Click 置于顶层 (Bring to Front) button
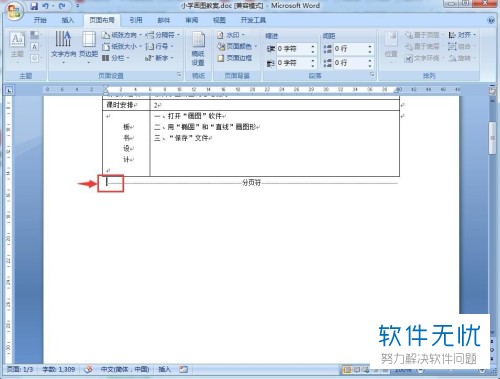500x379 pixels. (424, 35)
